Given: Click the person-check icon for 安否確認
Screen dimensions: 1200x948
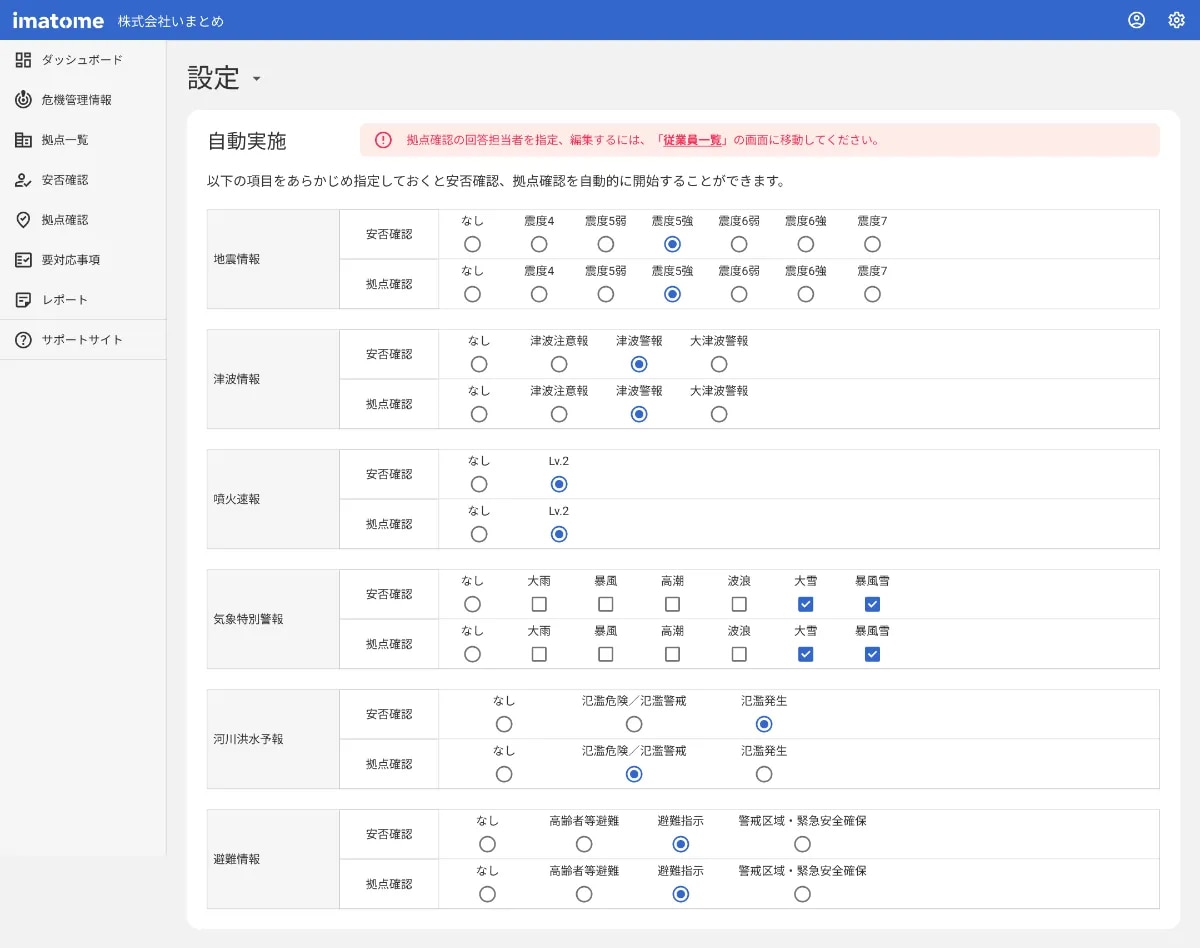Looking at the screenshot, I should 24,180.
